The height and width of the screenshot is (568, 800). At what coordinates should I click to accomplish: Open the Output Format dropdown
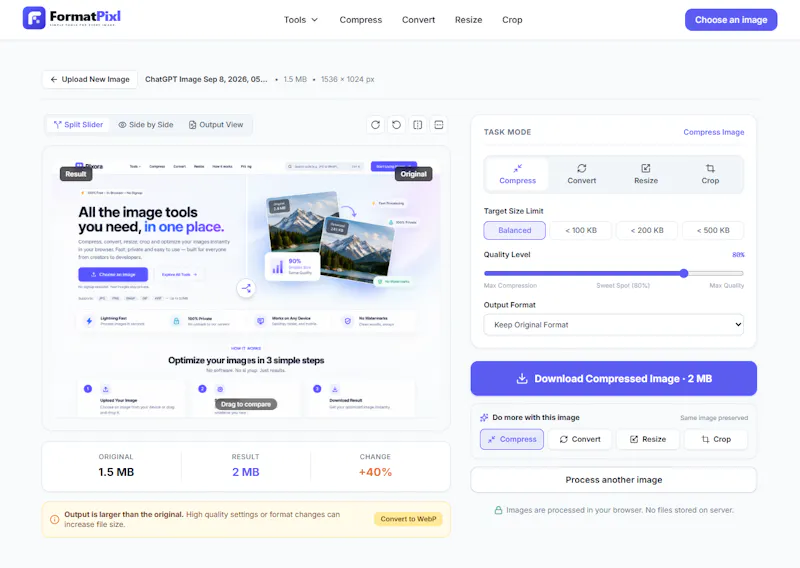click(613, 325)
